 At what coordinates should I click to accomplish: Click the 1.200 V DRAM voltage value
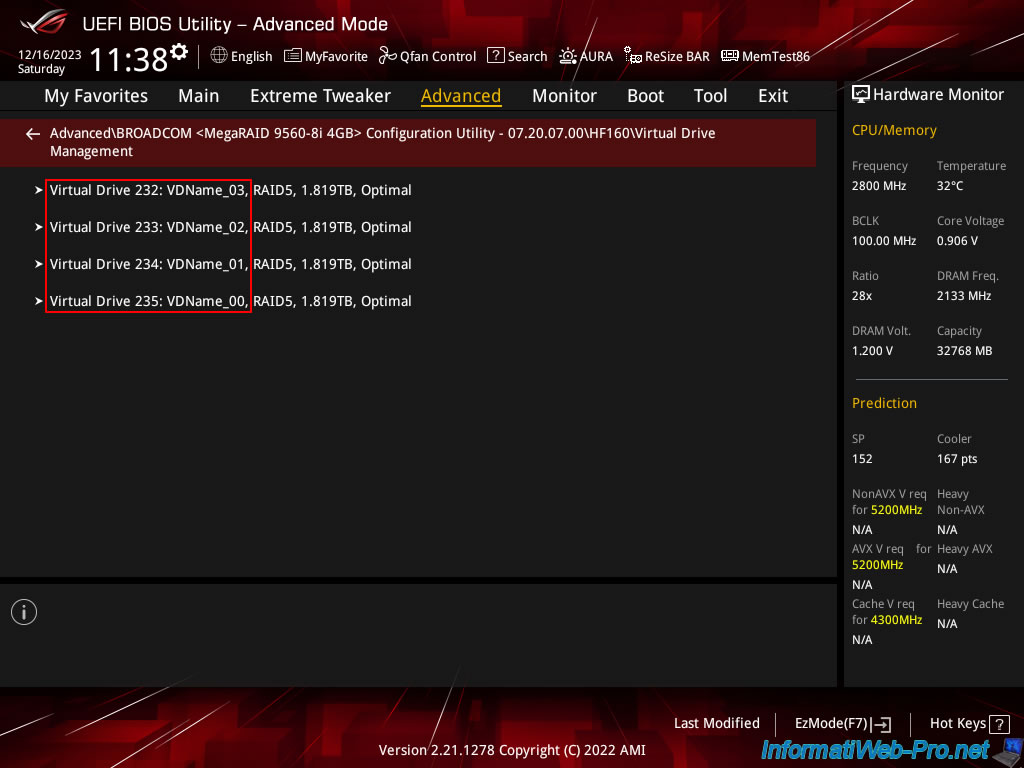[872, 351]
